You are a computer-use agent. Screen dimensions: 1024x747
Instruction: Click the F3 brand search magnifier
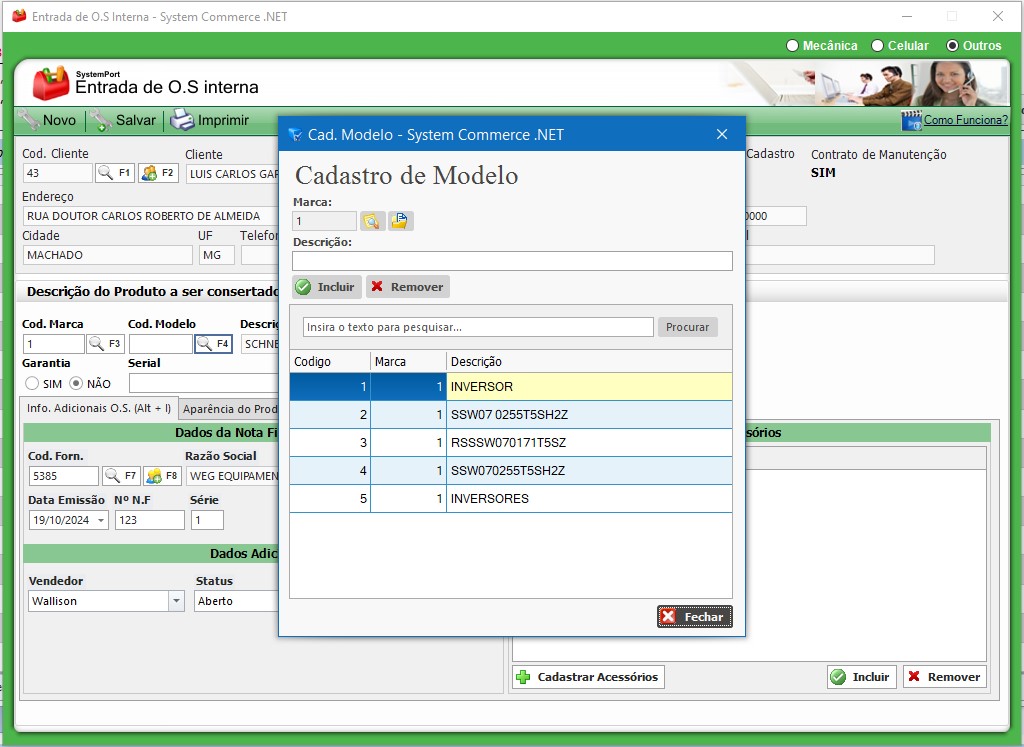pos(96,344)
